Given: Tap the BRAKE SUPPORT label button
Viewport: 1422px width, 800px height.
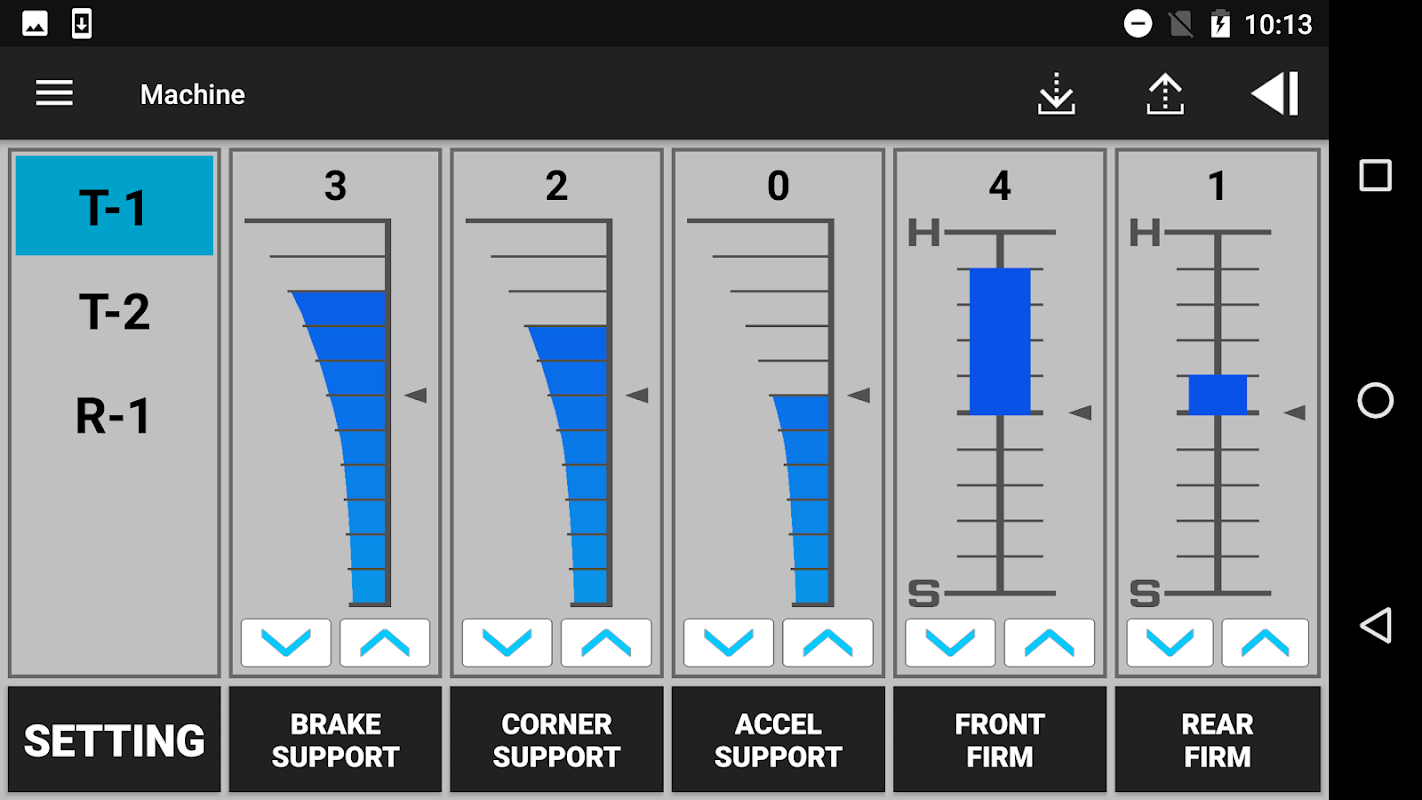Looking at the screenshot, I should pos(335,740).
